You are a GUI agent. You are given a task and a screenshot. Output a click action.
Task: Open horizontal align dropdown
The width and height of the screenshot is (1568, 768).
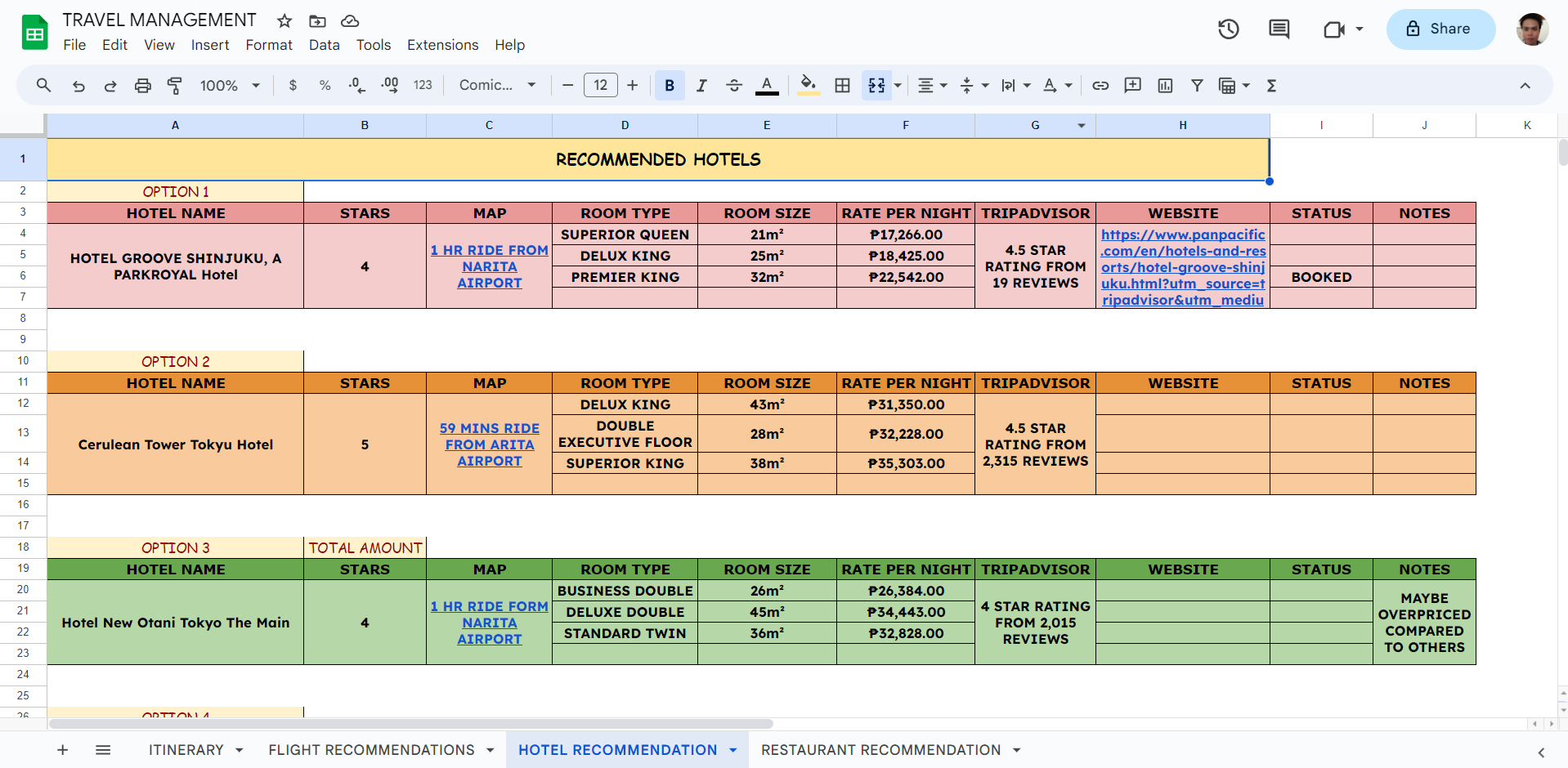pyautogui.click(x=932, y=85)
